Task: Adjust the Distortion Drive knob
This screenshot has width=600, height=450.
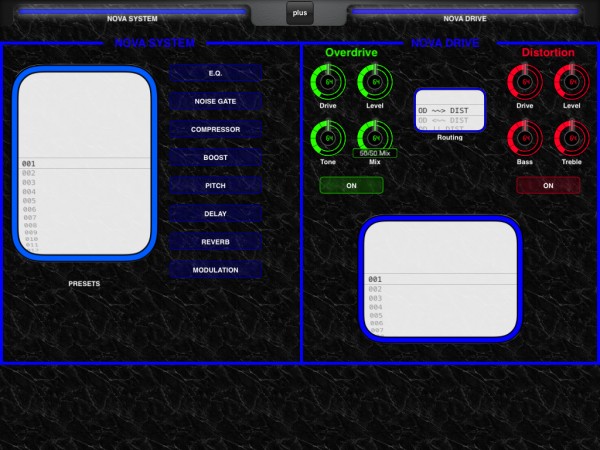Action: click(x=525, y=82)
